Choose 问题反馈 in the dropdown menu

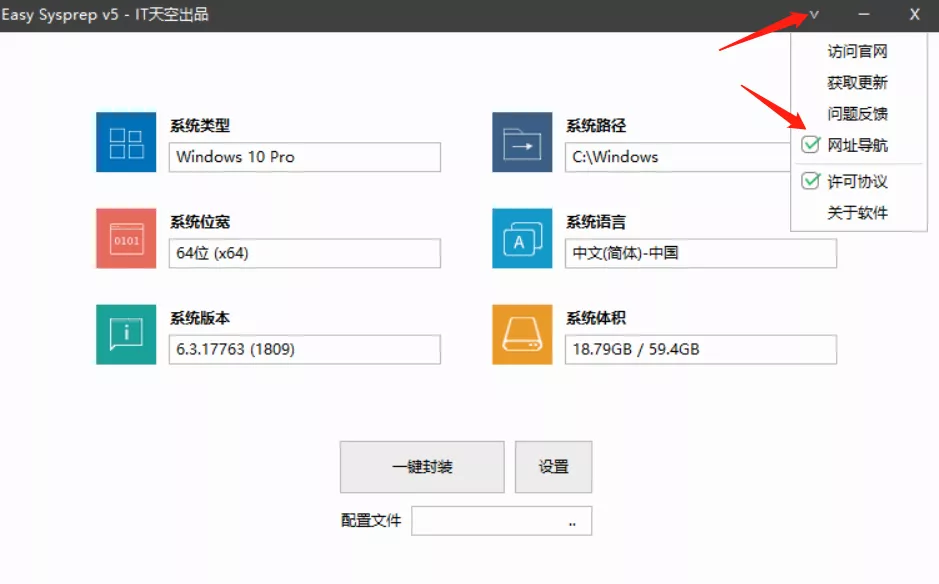coord(857,114)
